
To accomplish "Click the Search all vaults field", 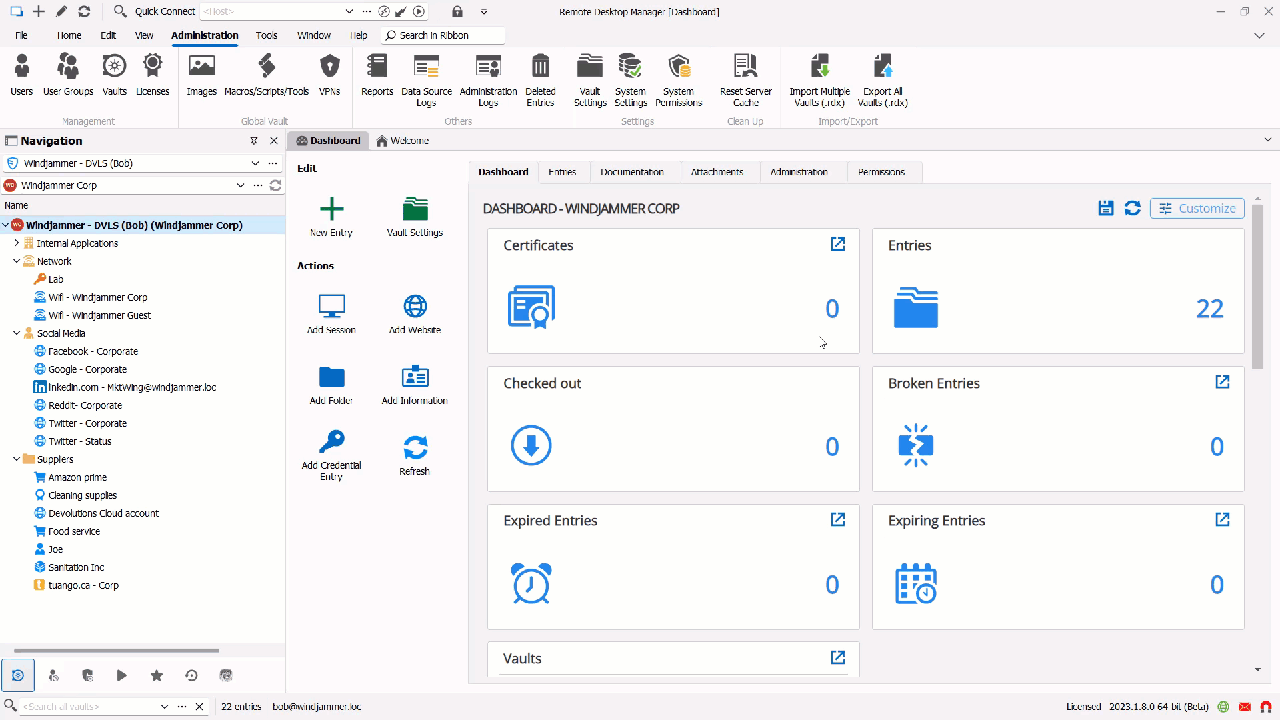I will tap(88, 706).
